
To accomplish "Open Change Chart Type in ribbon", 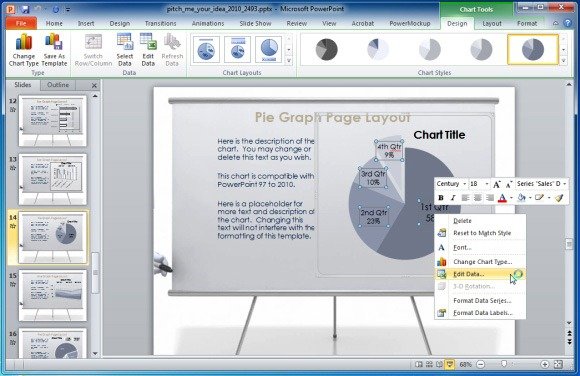I will tap(23, 50).
